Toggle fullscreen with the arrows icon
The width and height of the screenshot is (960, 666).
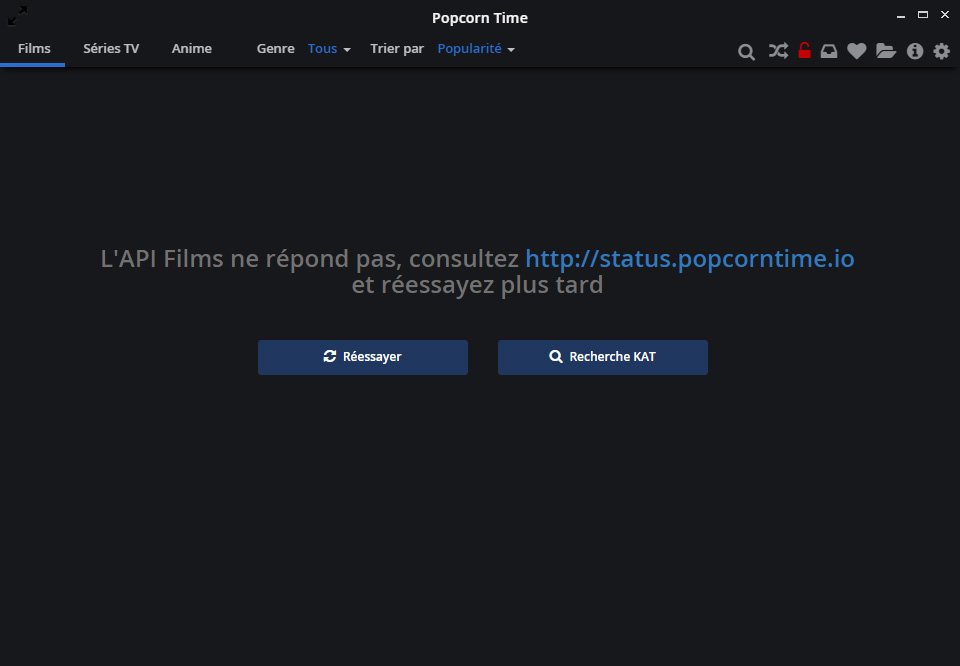click(17, 16)
